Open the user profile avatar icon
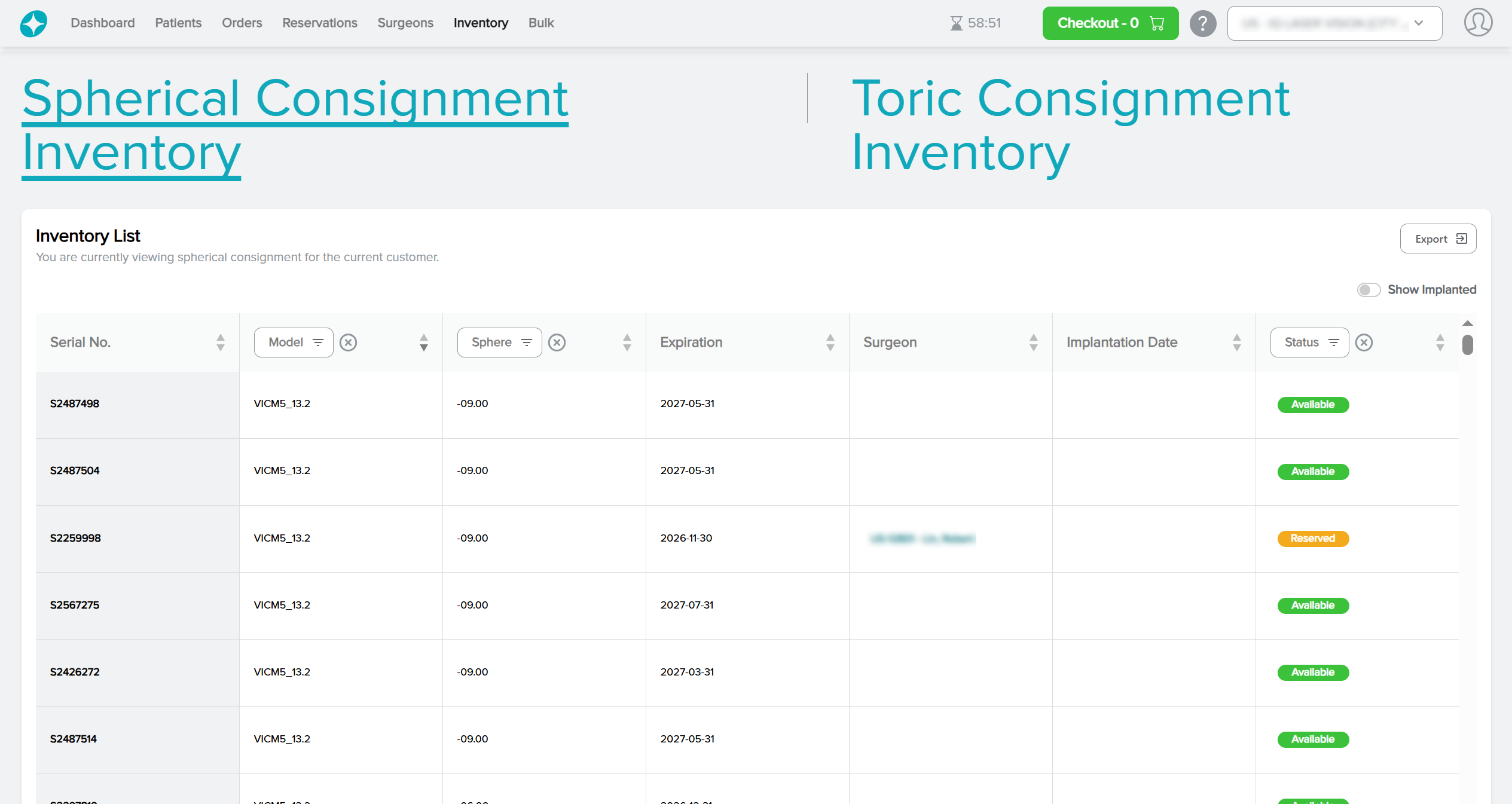The width and height of the screenshot is (1512, 804). pyautogui.click(x=1477, y=23)
